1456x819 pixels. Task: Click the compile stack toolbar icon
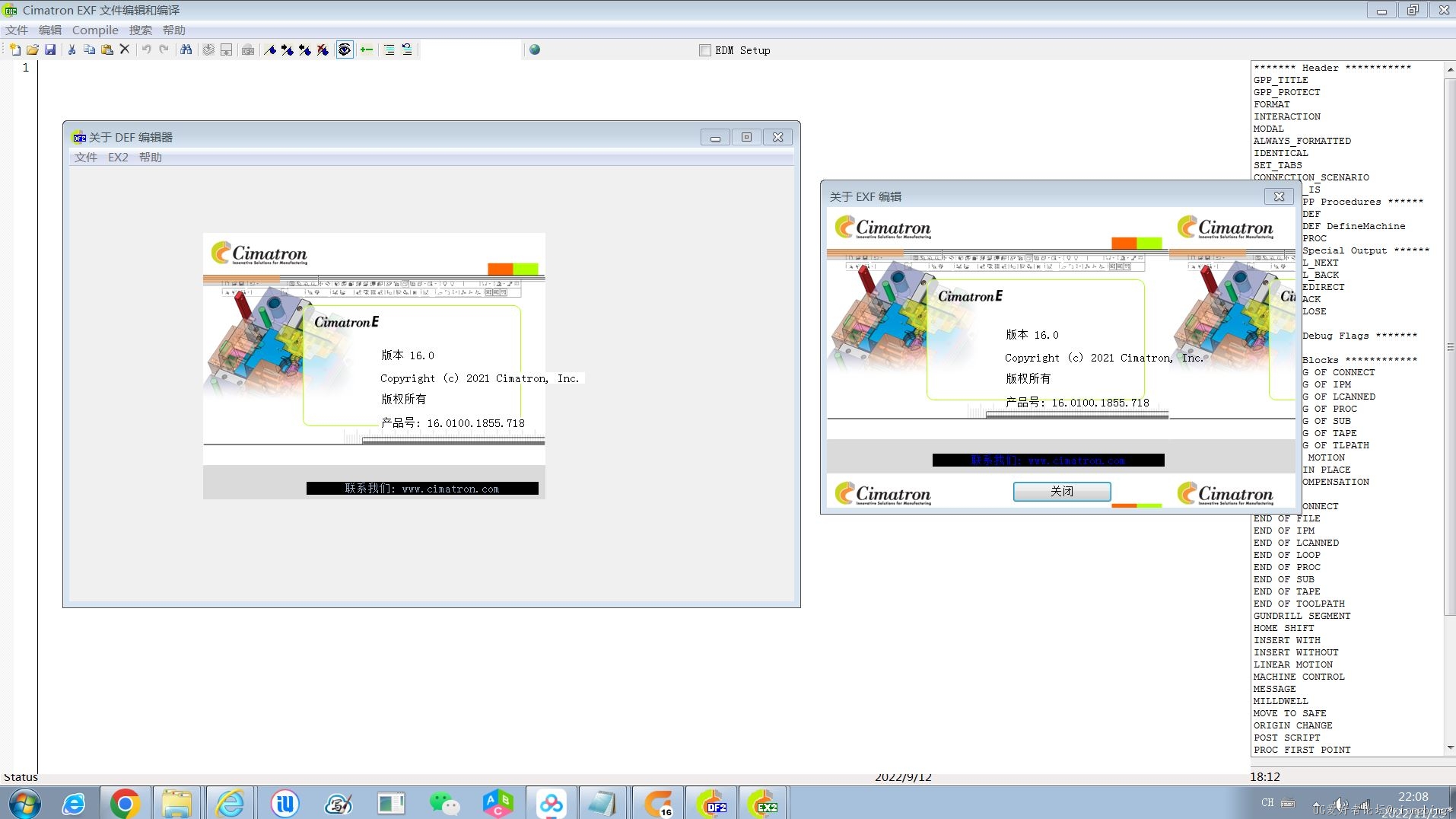coord(208,49)
